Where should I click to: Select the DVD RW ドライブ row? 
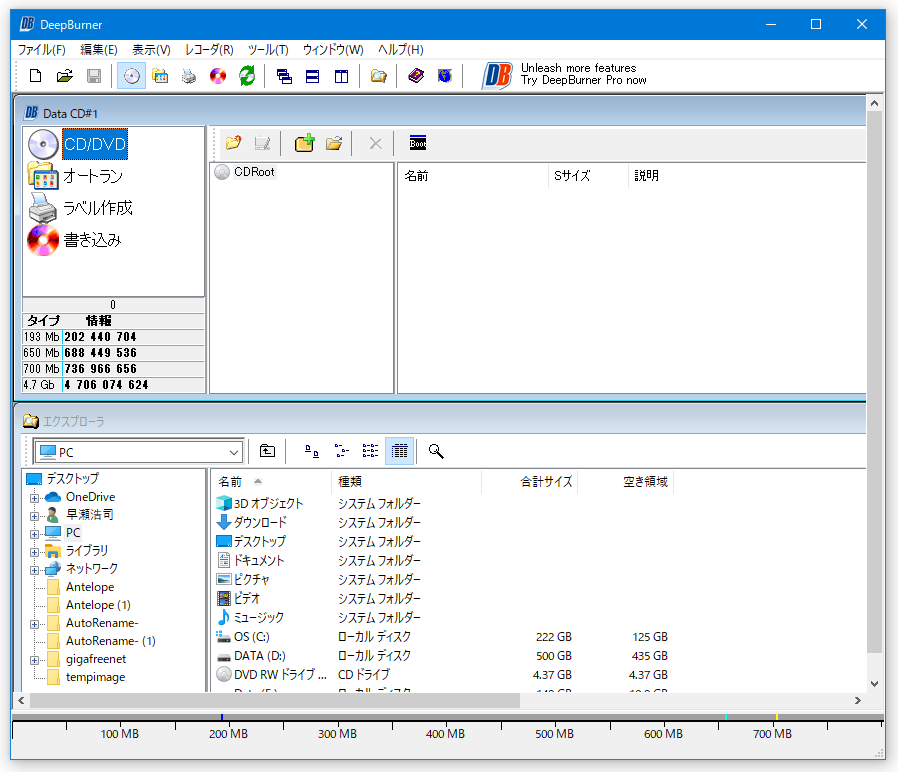coord(442,675)
